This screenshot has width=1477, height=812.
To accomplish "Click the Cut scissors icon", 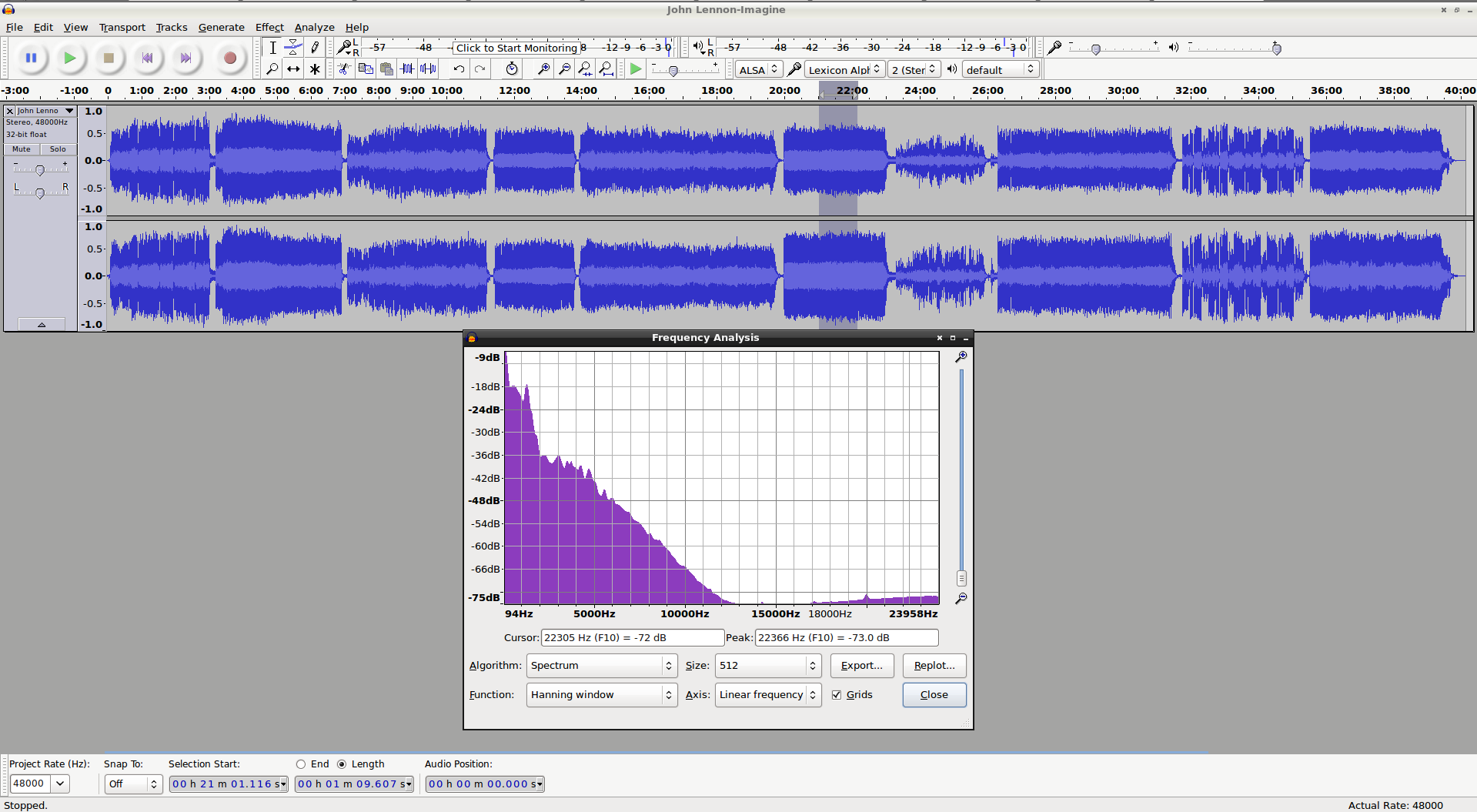I will click(344, 69).
